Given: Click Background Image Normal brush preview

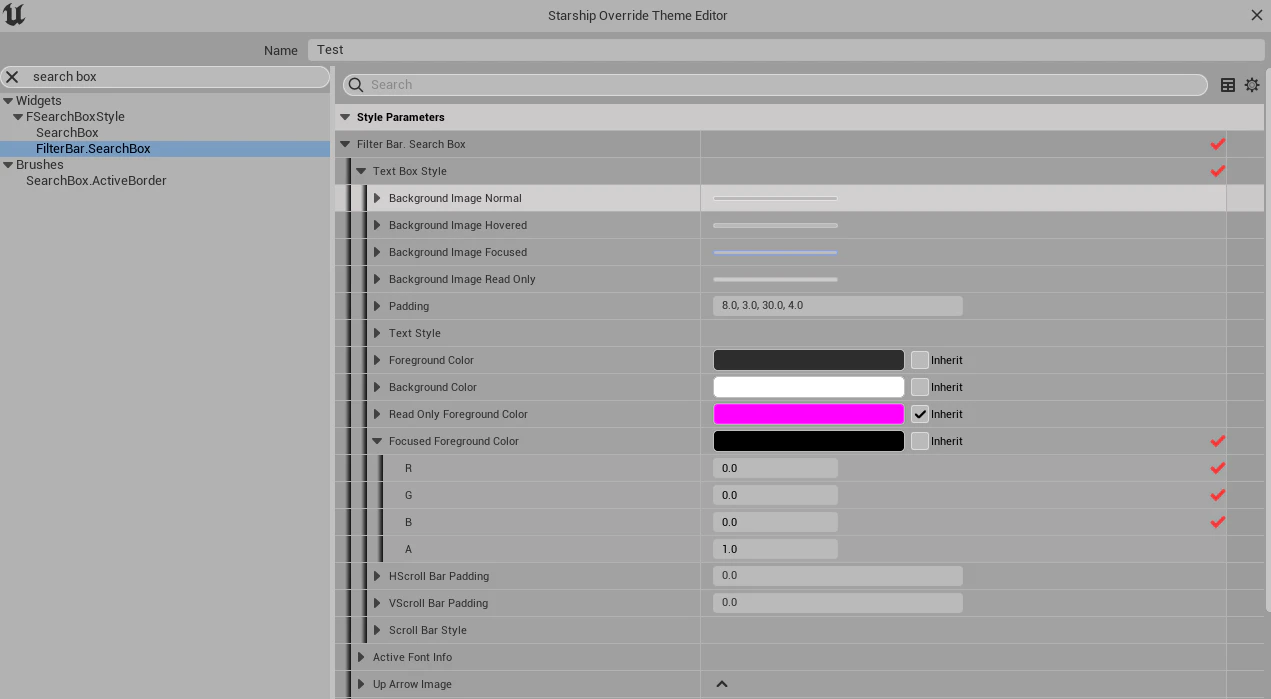Looking at the screenshot, I should coord(775,198).
